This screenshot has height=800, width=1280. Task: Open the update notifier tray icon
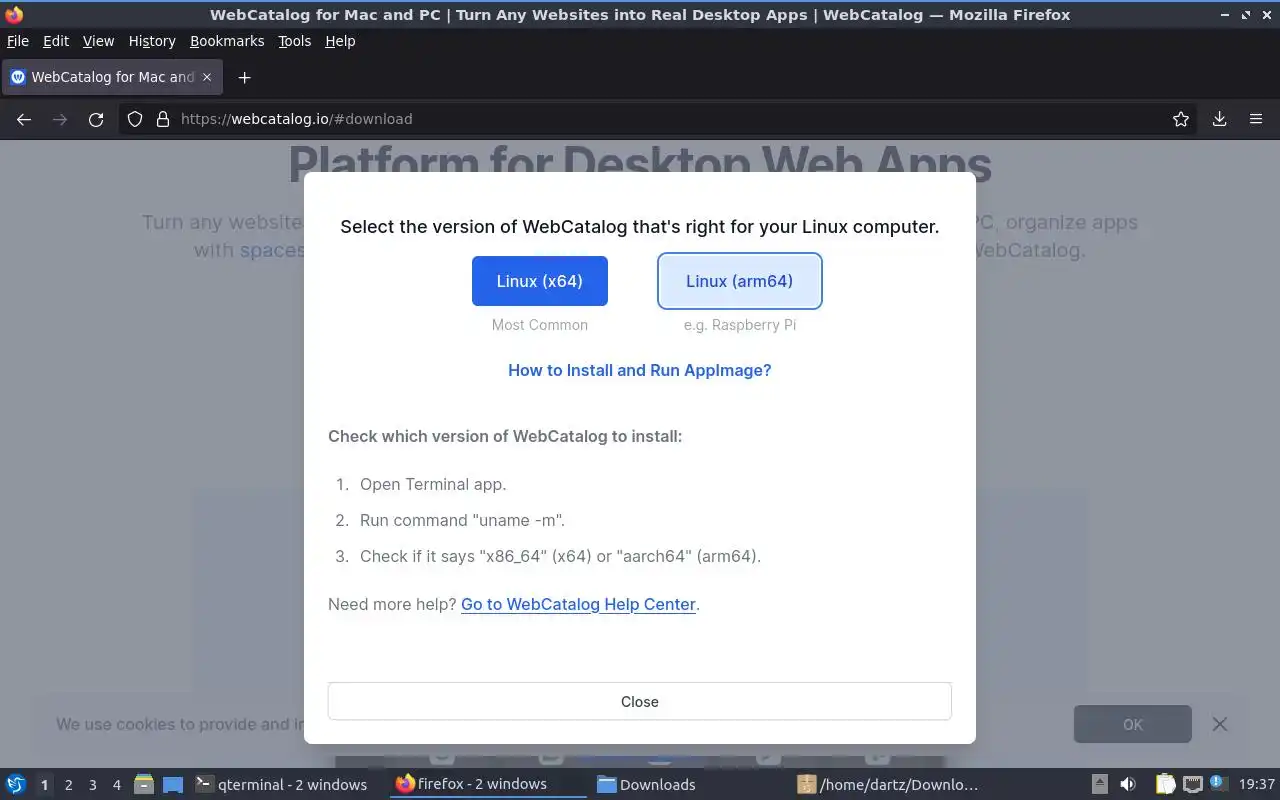[1217, 784]
